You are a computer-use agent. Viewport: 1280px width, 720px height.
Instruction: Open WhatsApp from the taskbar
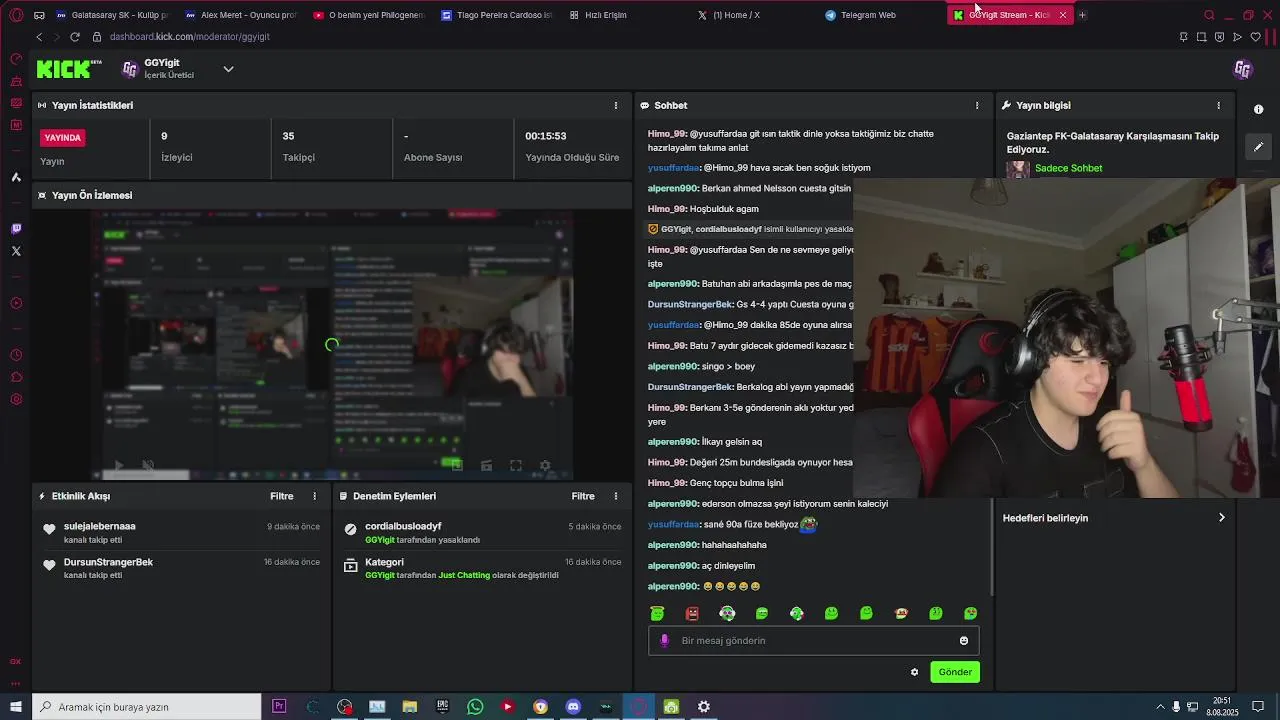475,707
